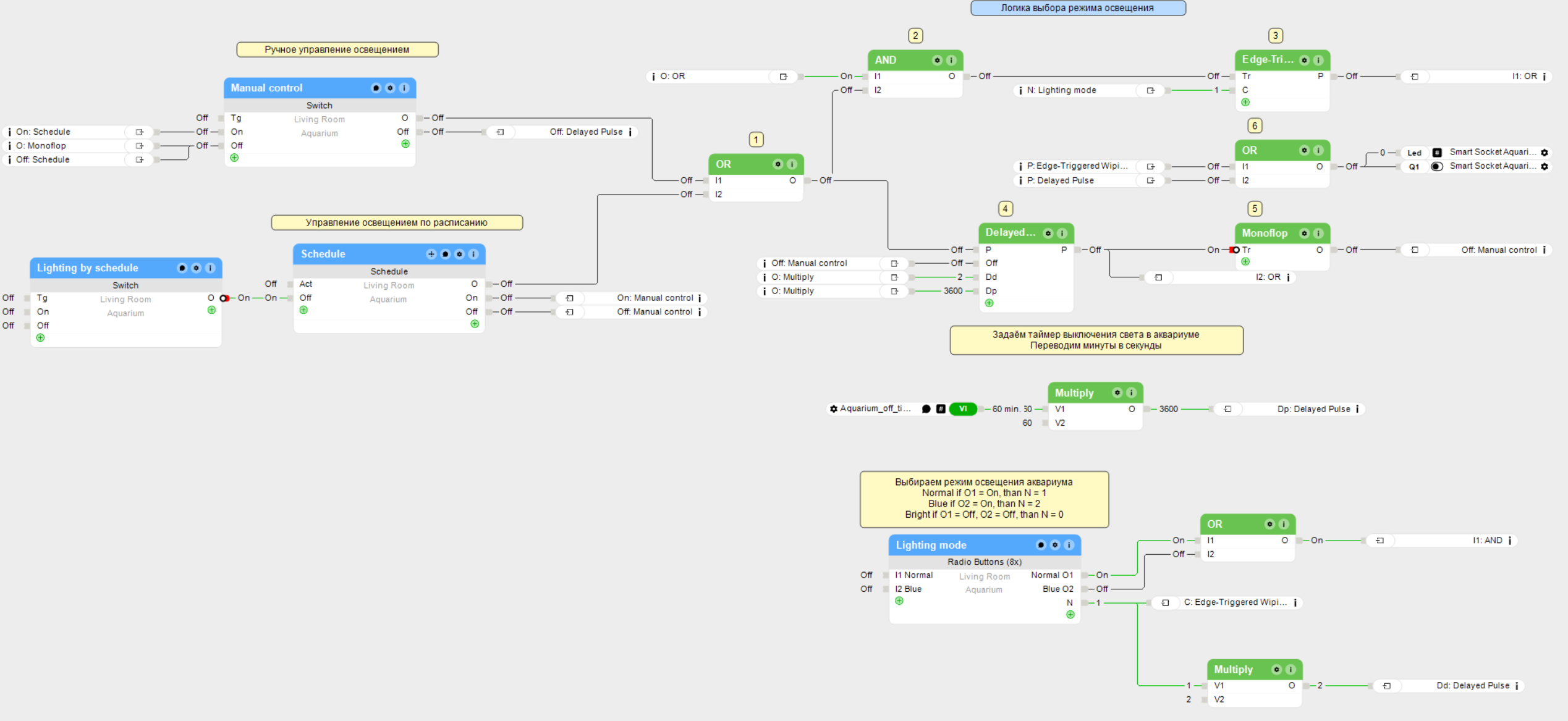The height and width of the screenshot is (721, 1568).
Task: Click gear icon on Smart Socket Q1 output
Action: [x=1545, y=166]
